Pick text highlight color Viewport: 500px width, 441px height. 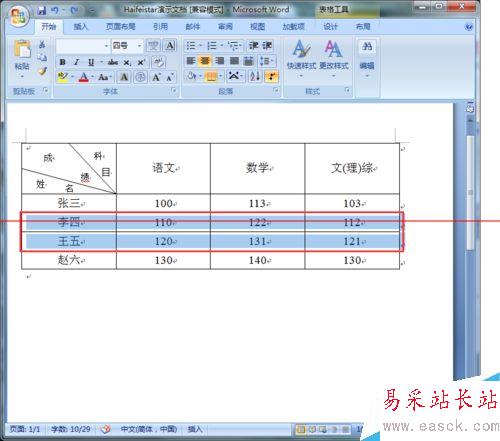click(x=62, y=77)
